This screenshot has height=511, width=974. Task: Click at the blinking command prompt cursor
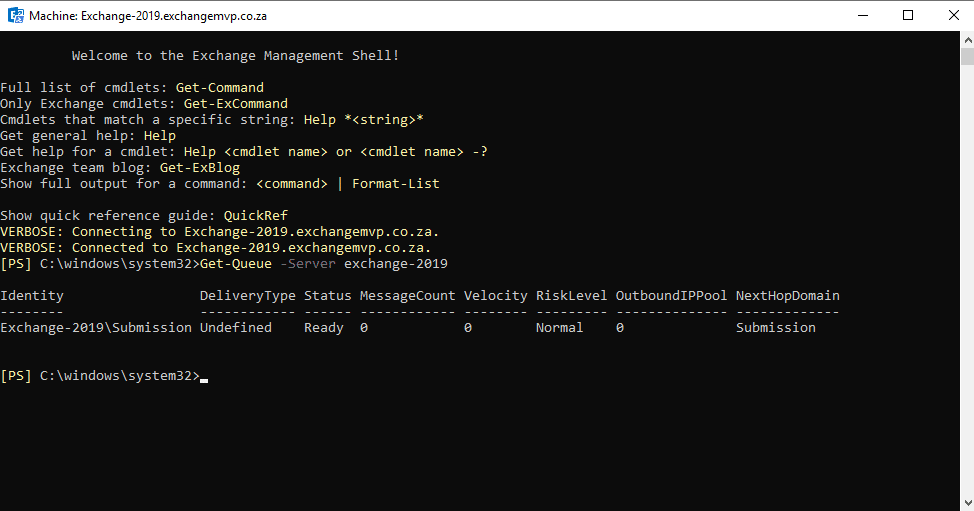click(x=204, y=380)
